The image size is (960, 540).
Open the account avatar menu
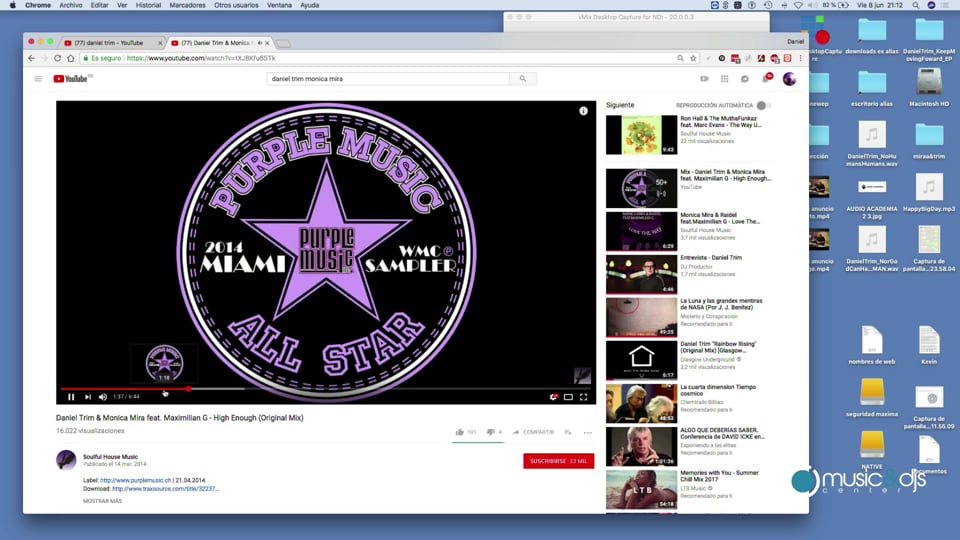[x=789, y=78]
